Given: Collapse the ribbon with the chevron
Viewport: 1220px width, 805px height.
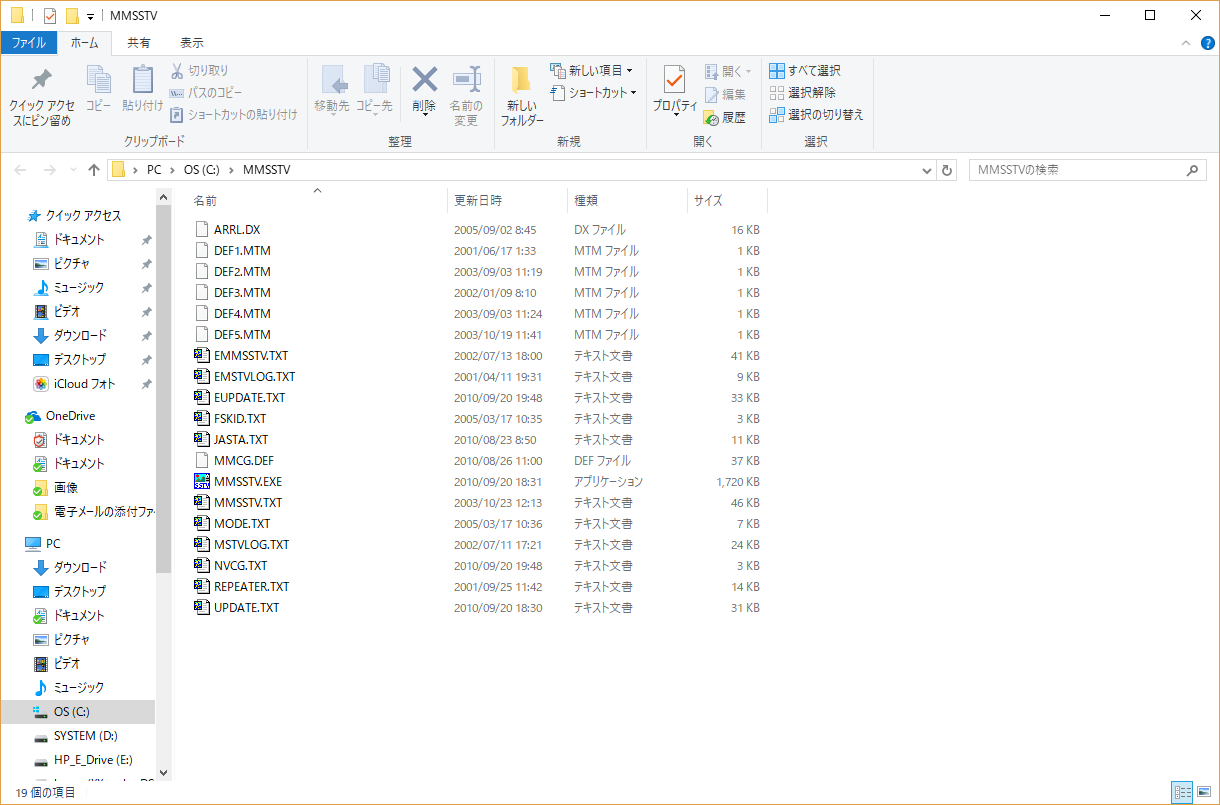Looking at the screenshot, I should [1185, 43].
